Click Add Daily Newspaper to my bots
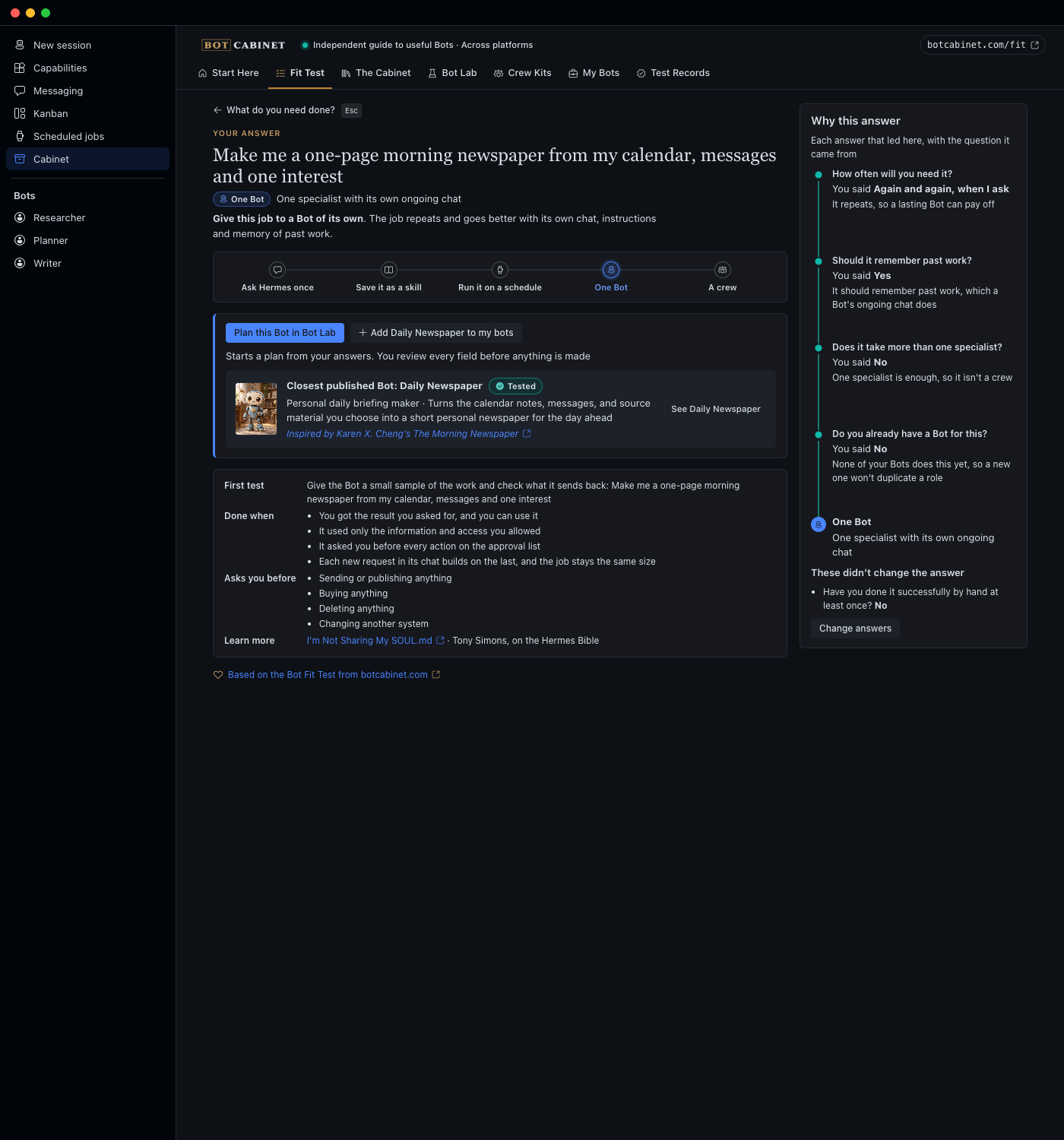This screenshot has width=1064, height=1140. click(436, 333)
